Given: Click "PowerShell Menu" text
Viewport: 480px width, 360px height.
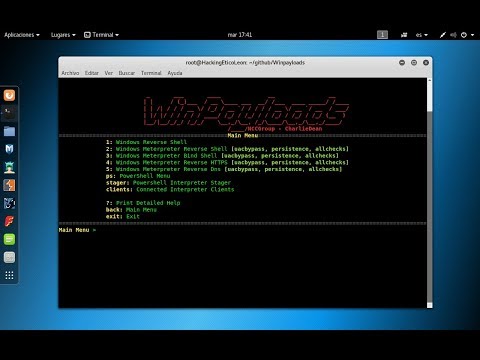Looking at the screenshot, I should [145, 176].
